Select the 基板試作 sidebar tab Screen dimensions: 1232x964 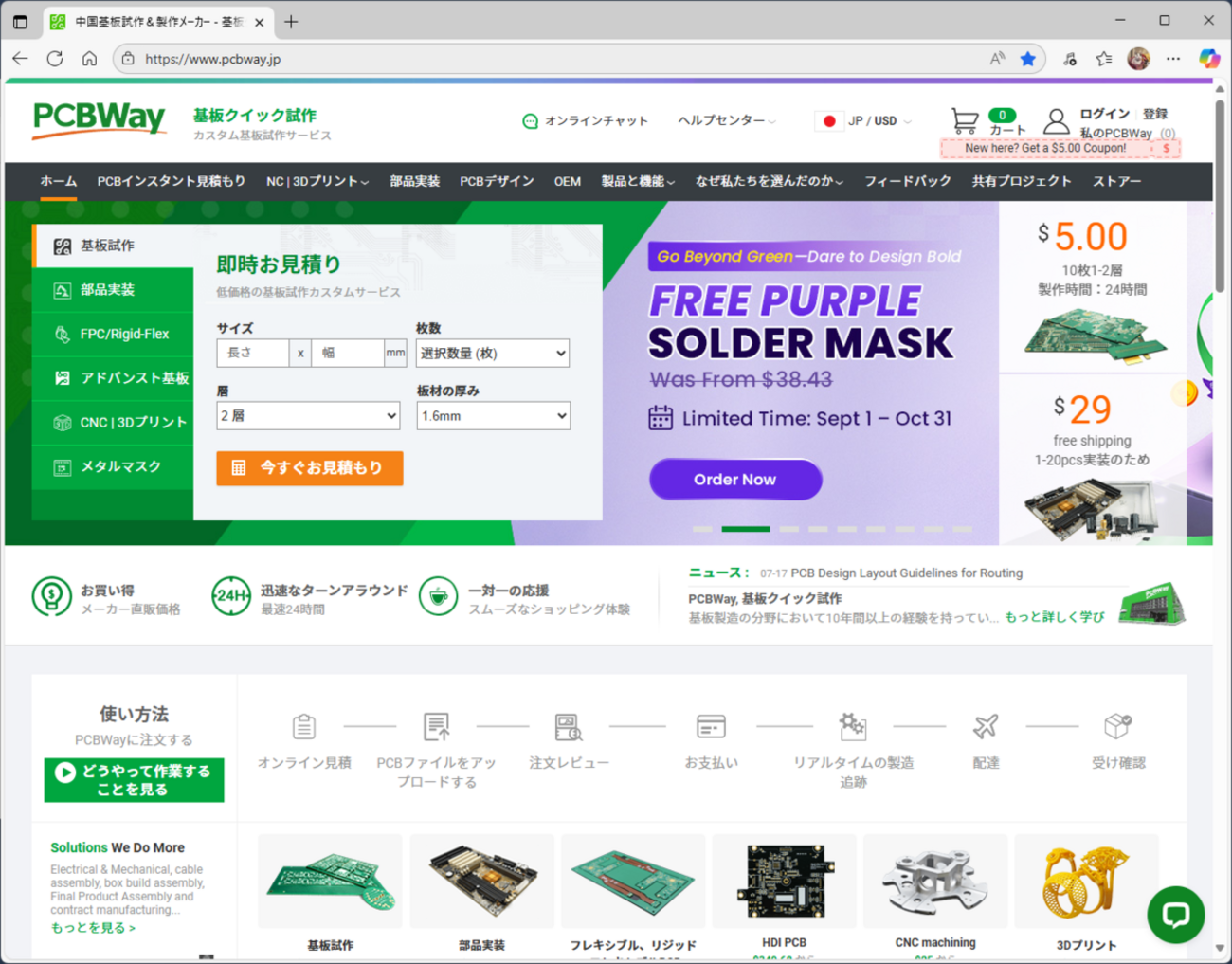click(113, 246)
